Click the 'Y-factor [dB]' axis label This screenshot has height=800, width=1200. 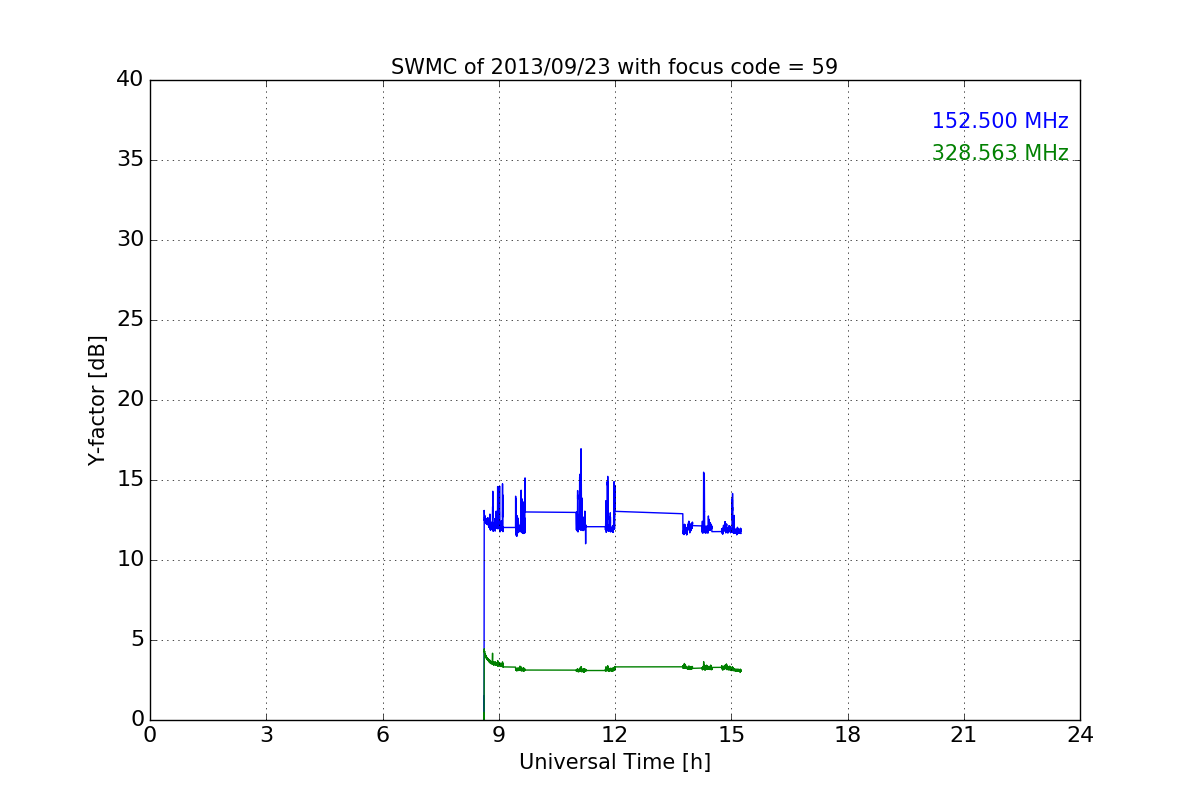pos(97,400)
